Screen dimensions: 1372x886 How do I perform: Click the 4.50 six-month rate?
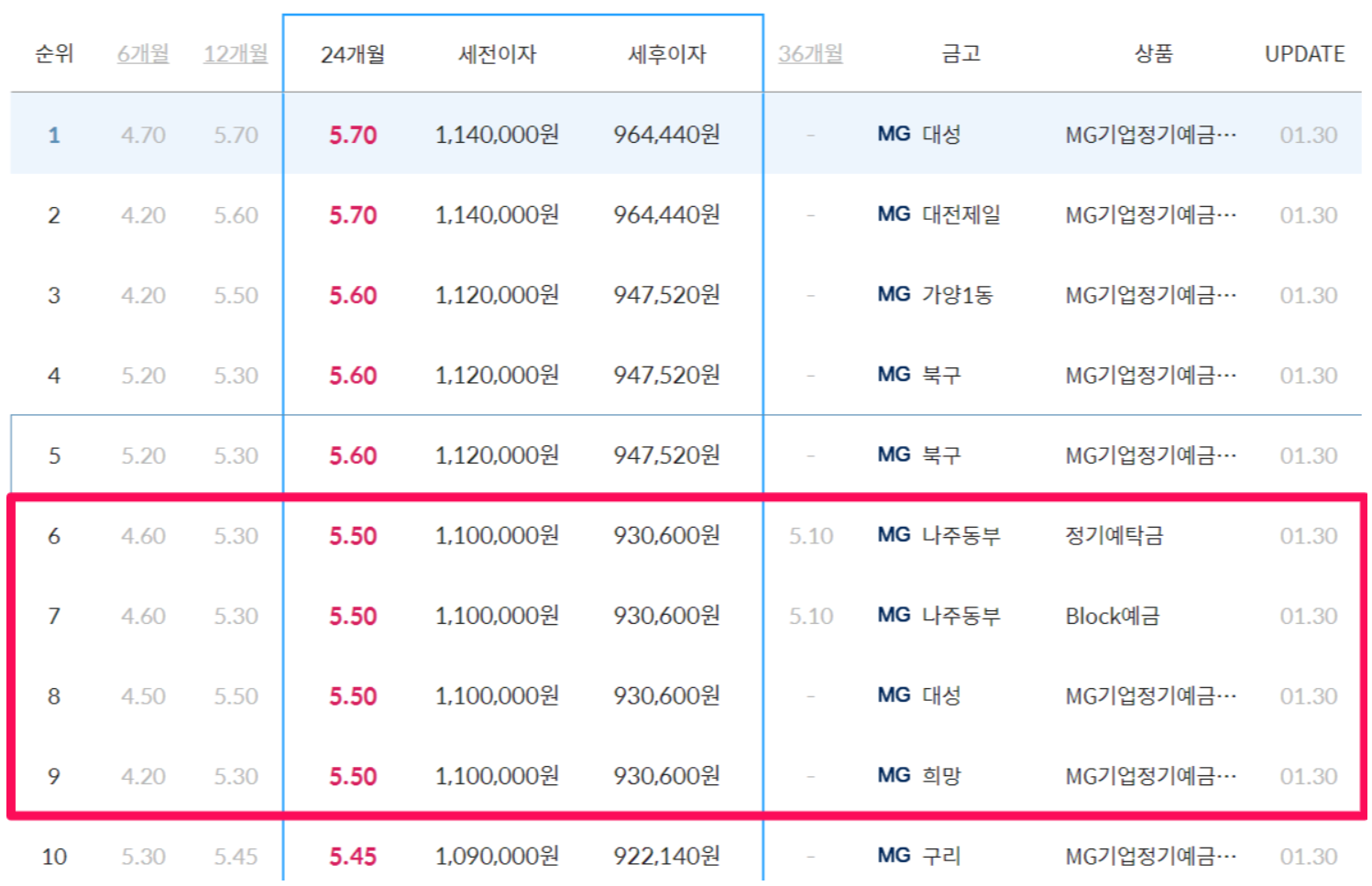143,696
